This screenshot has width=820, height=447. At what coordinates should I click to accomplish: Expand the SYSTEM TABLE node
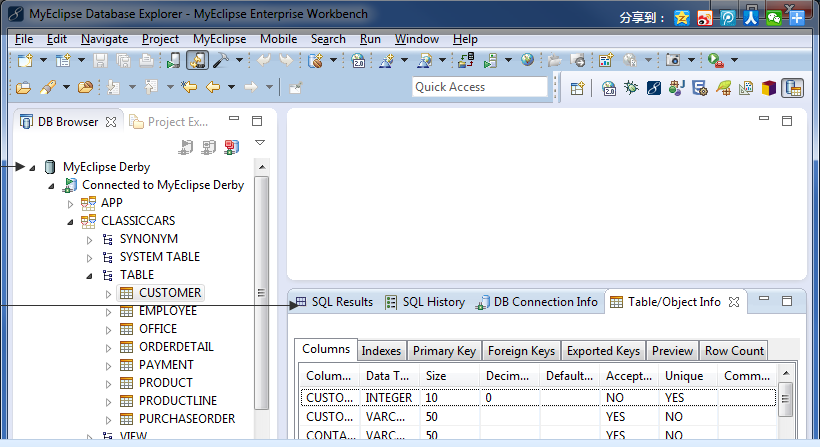click(89, 258)
